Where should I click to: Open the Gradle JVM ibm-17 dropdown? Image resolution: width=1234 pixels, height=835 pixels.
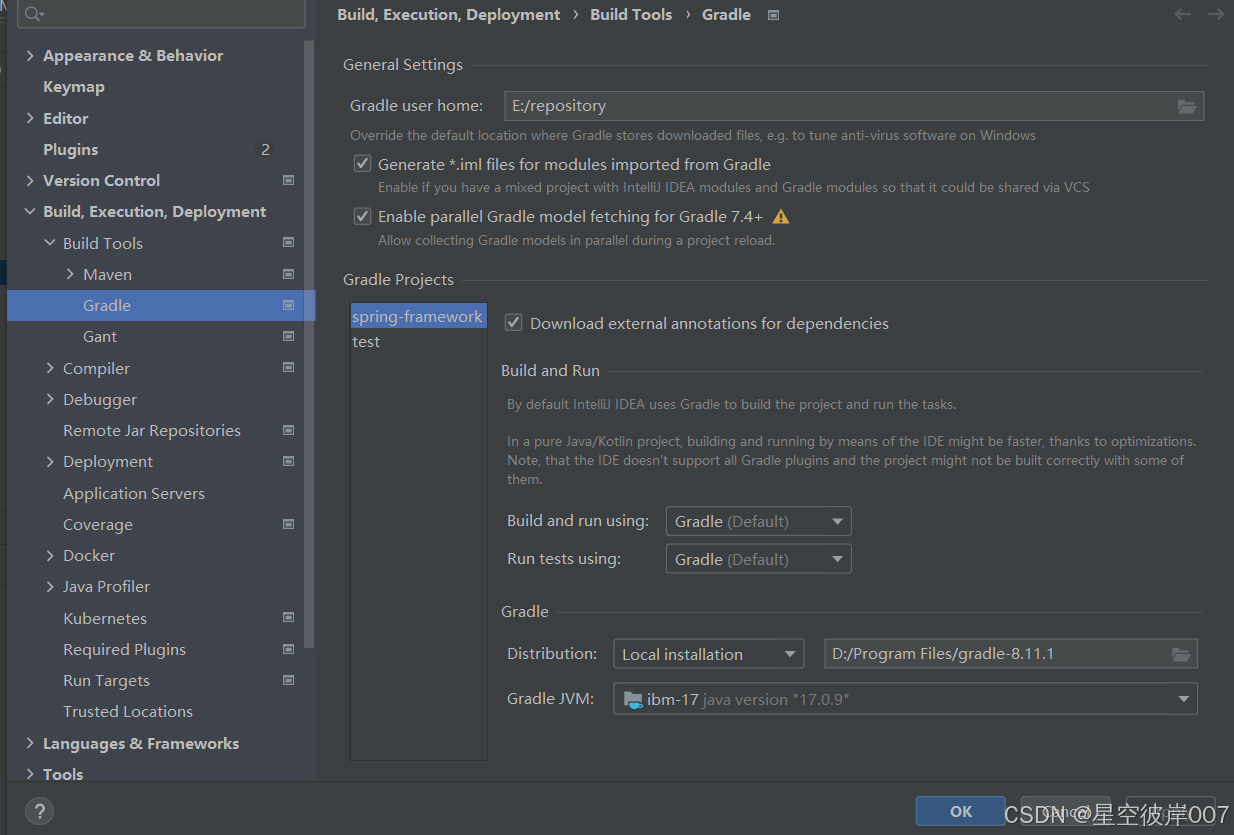905,699
